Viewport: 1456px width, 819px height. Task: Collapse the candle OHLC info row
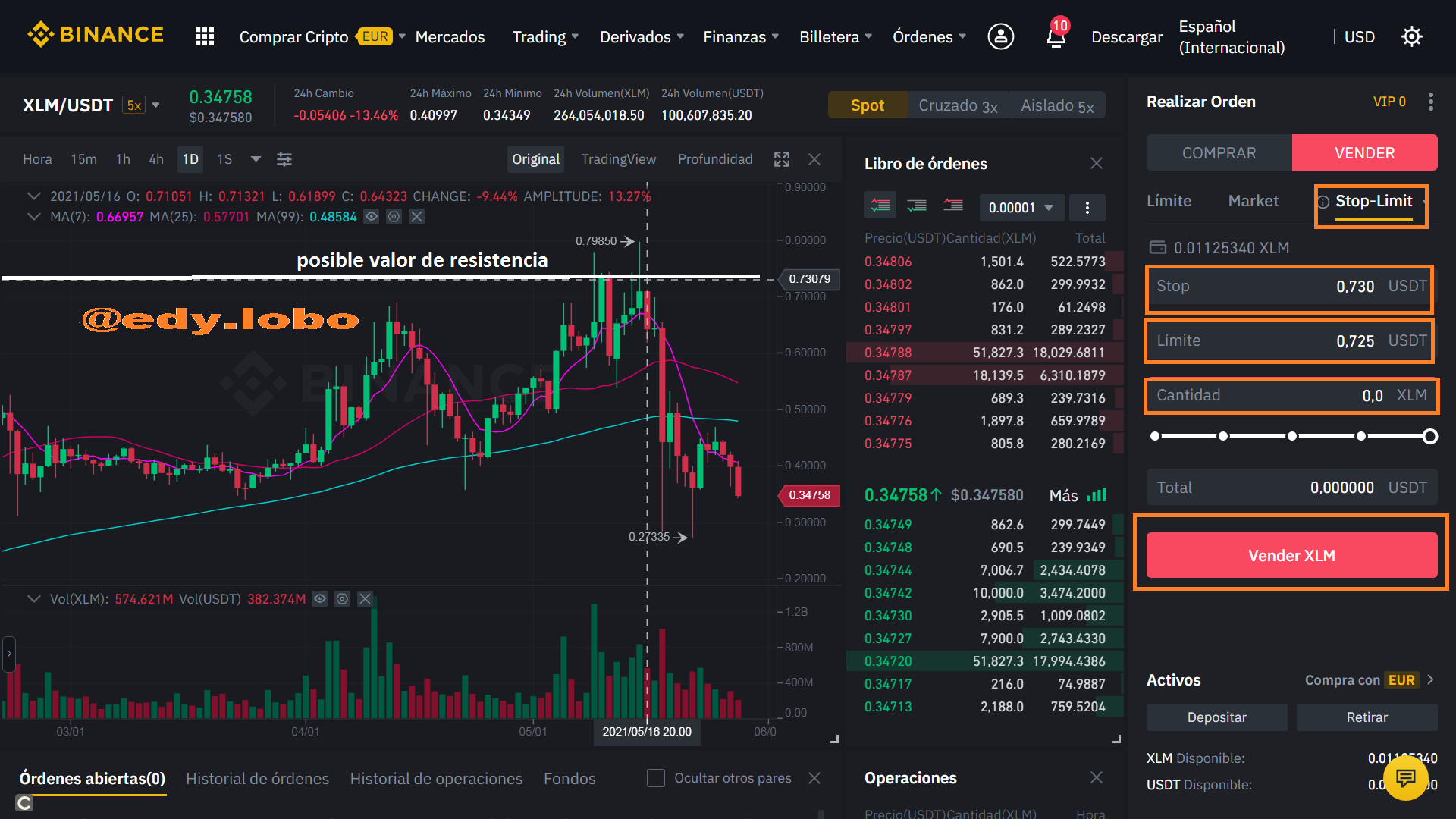[x=33, y=196]
